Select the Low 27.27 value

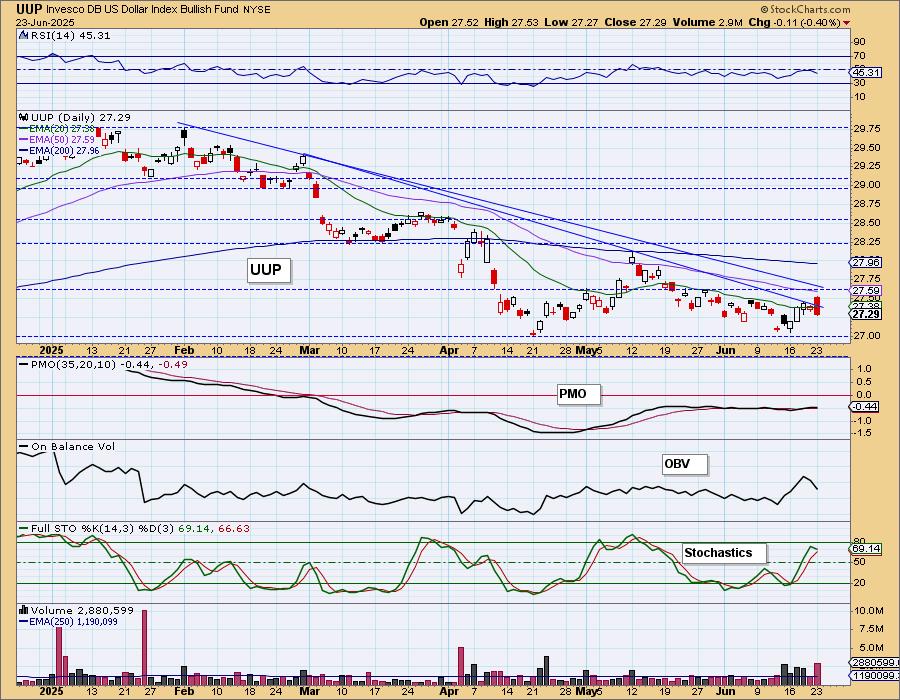(571, 22)
